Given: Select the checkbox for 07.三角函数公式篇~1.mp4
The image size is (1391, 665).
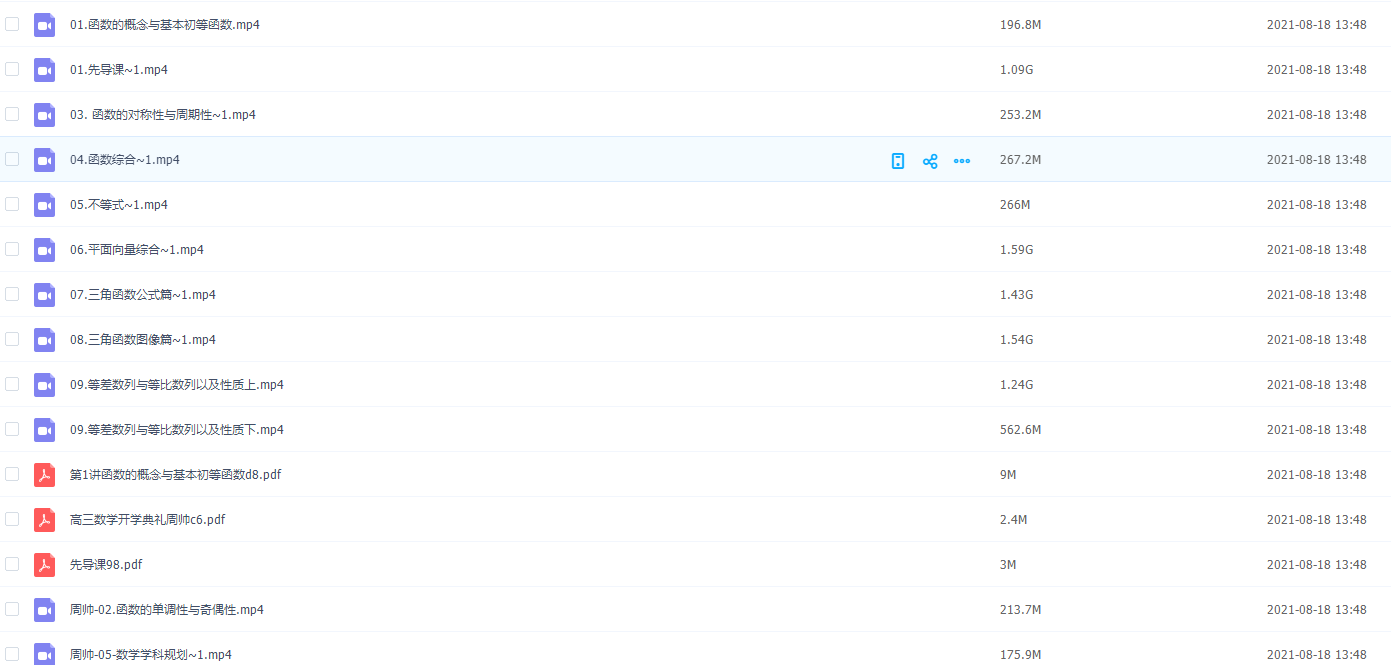Looking at the screenshot, I should tap(12, 294).
